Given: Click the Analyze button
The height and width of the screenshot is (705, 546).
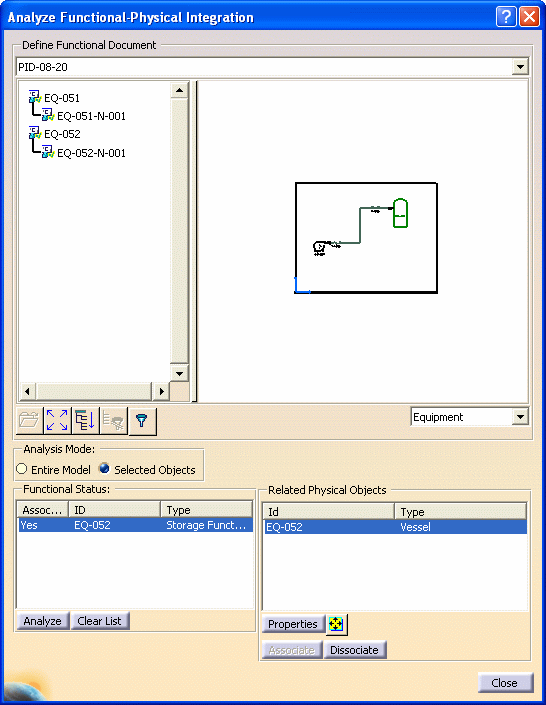Looking at the screenshot, I should (43, 621).
